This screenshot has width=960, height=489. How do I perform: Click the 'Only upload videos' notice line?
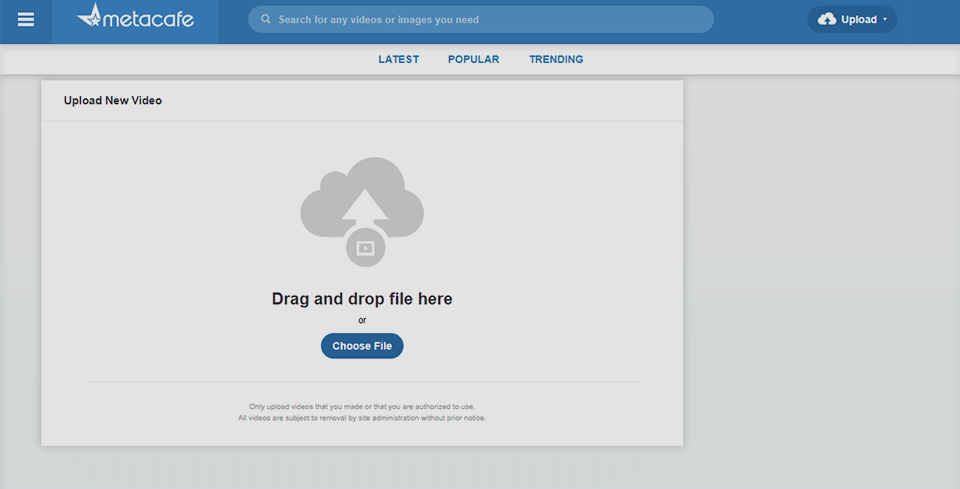362,407
